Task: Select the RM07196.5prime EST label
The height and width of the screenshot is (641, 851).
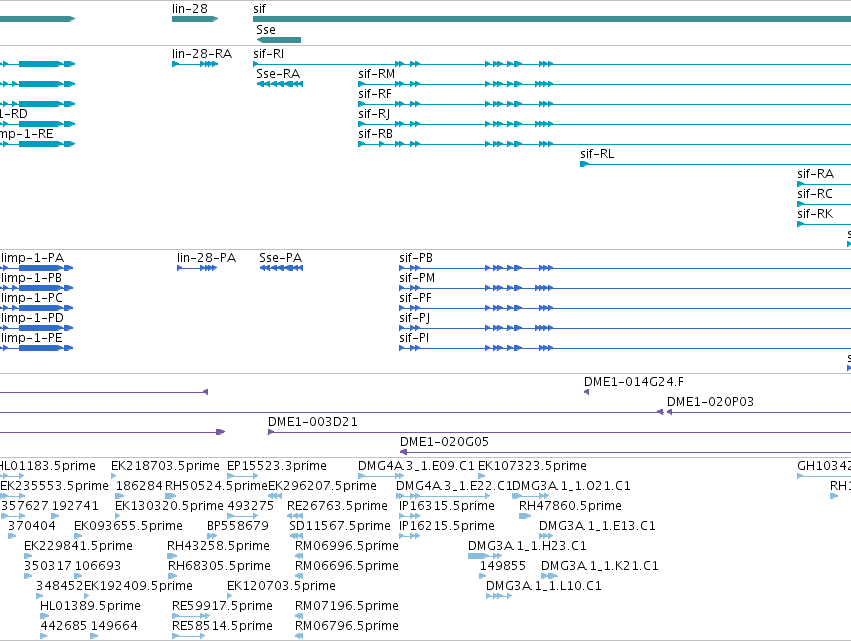Action: click(347, 607)
